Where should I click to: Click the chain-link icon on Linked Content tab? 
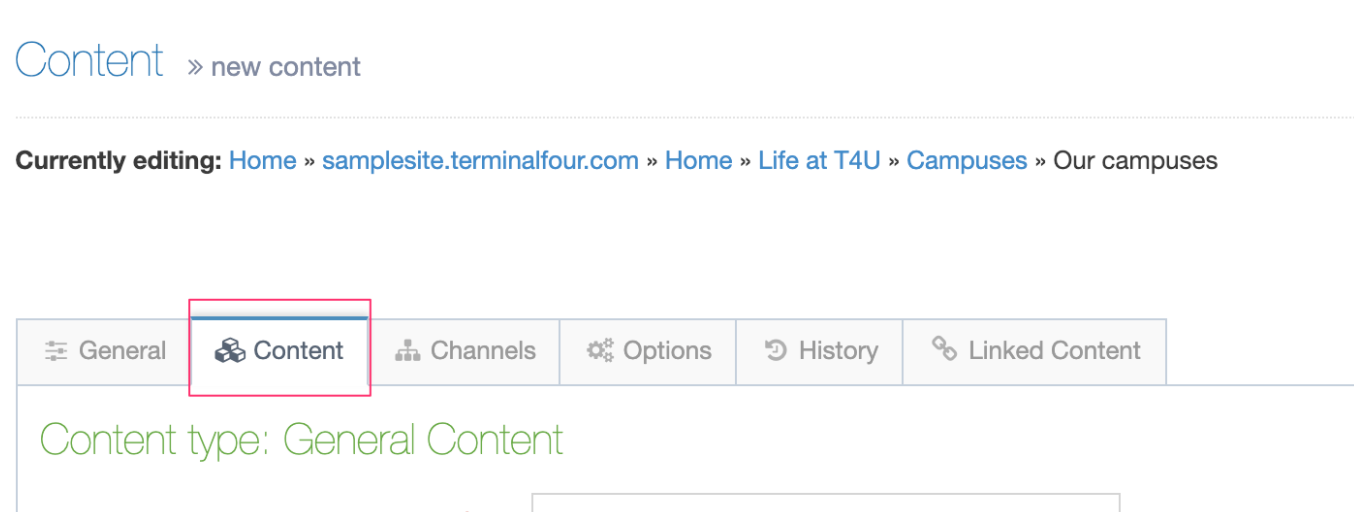click(945, 348)
